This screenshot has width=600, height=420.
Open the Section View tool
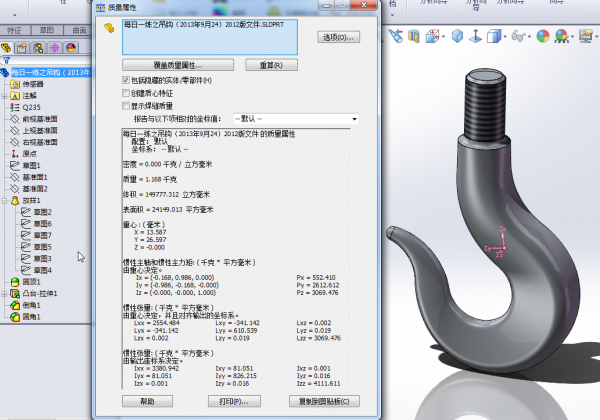pyautogui.click(x=414, y=36)
